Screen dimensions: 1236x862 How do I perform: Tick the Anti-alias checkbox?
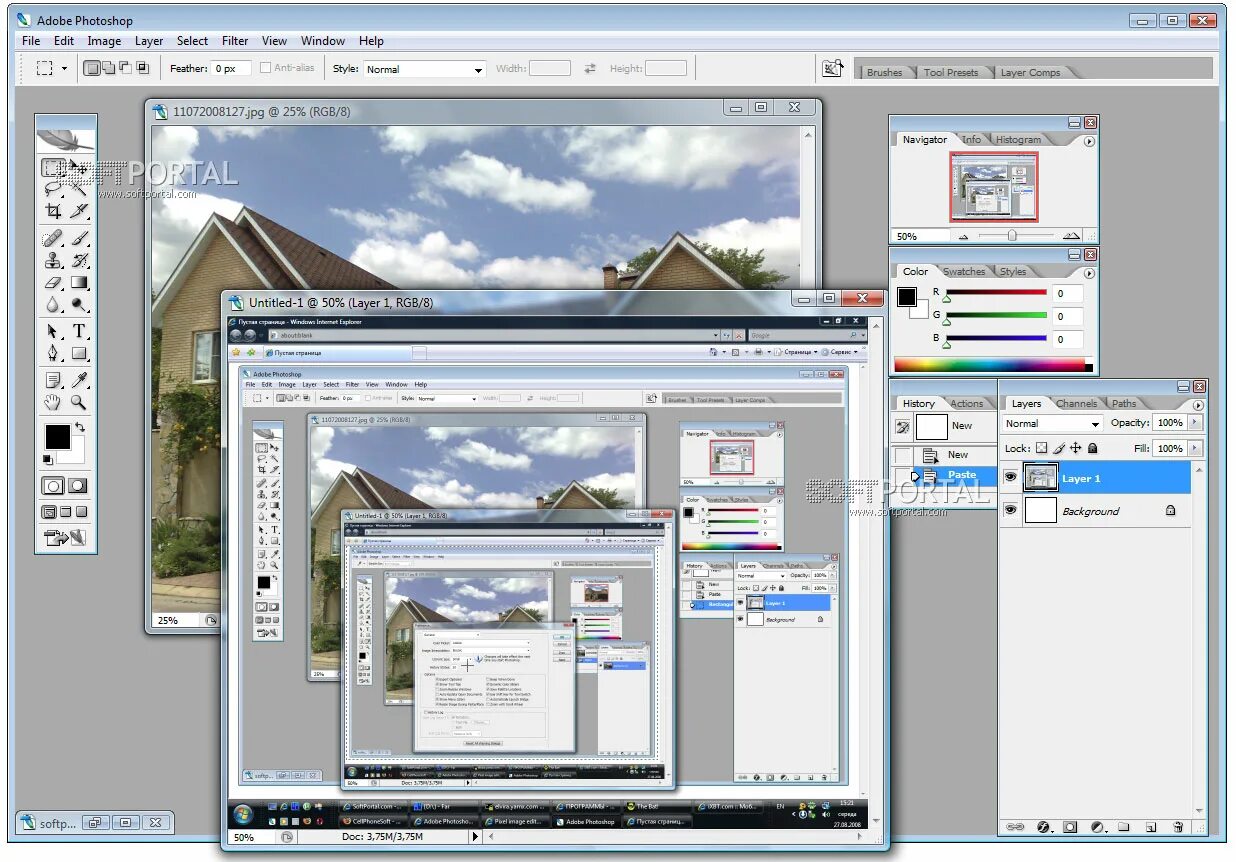[x=265, y=68]
